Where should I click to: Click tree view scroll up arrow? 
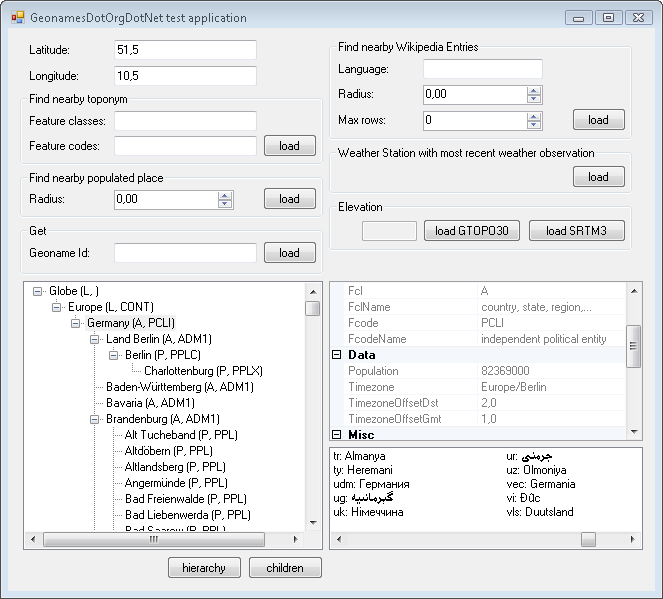tap(313, 292)
